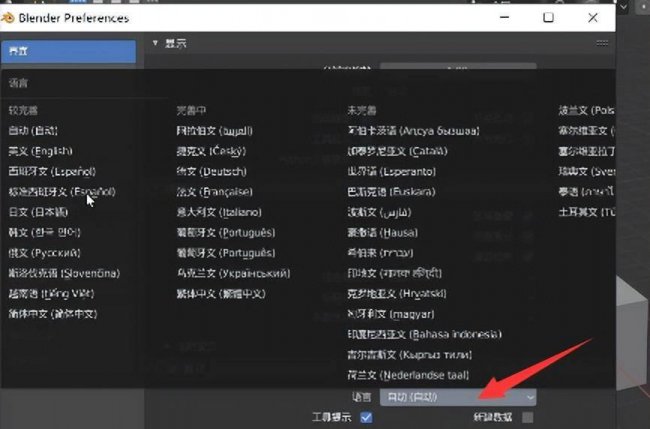This screenshot has width=650, height=429.
Task: Choose 土耳其文 Turkish language entry
Action: pyautogui.click(x=586, y=212)
